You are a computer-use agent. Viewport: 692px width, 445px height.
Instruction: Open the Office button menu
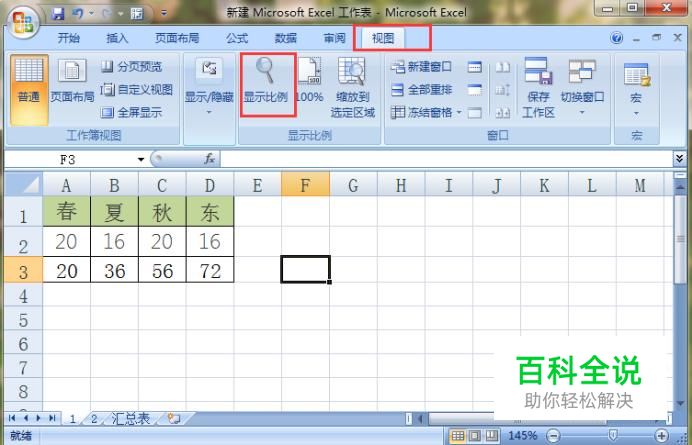[23, 22]
